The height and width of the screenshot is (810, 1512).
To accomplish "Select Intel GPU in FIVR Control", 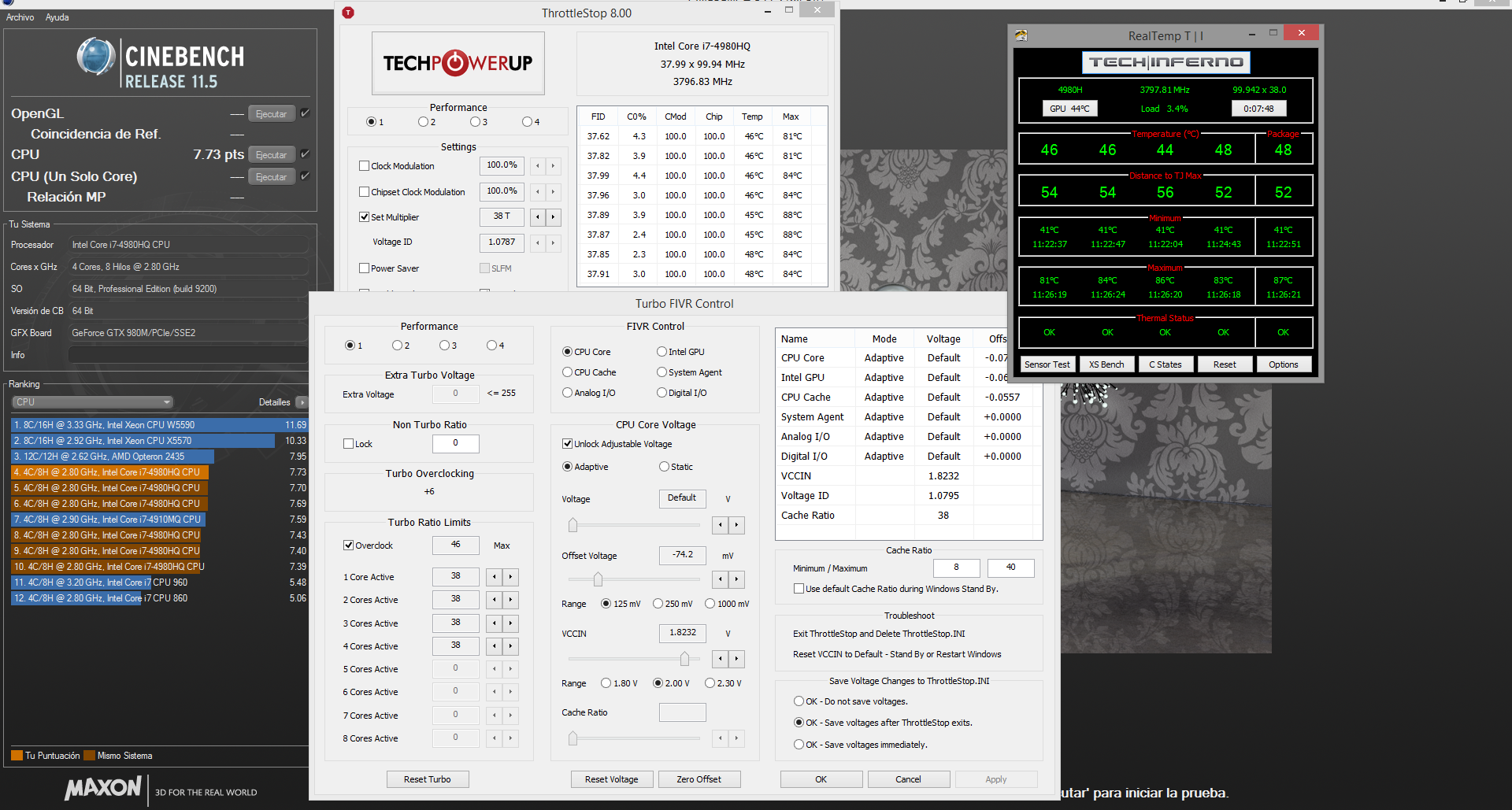I will tap(661, 352).
